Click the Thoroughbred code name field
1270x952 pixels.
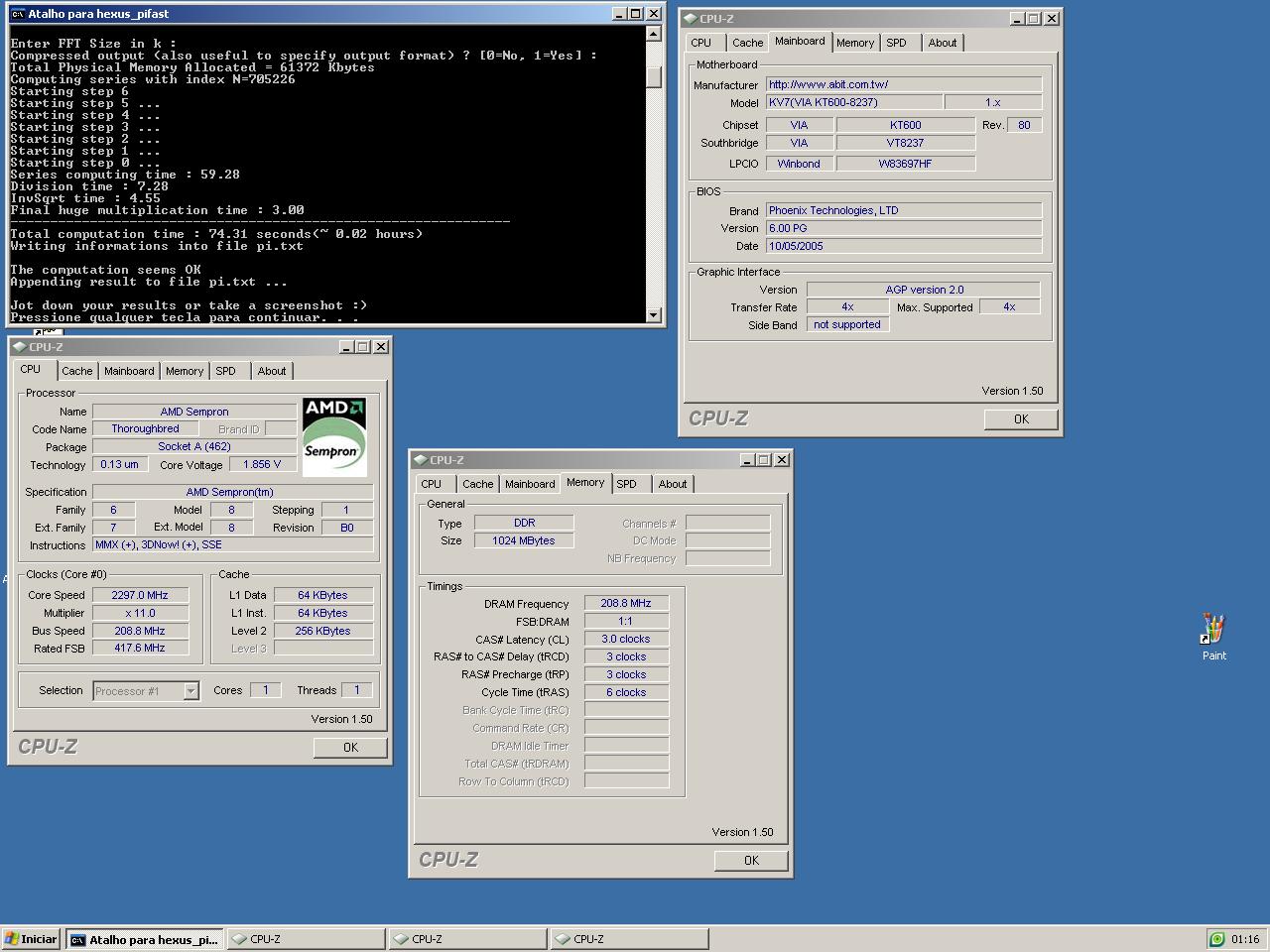145,429
